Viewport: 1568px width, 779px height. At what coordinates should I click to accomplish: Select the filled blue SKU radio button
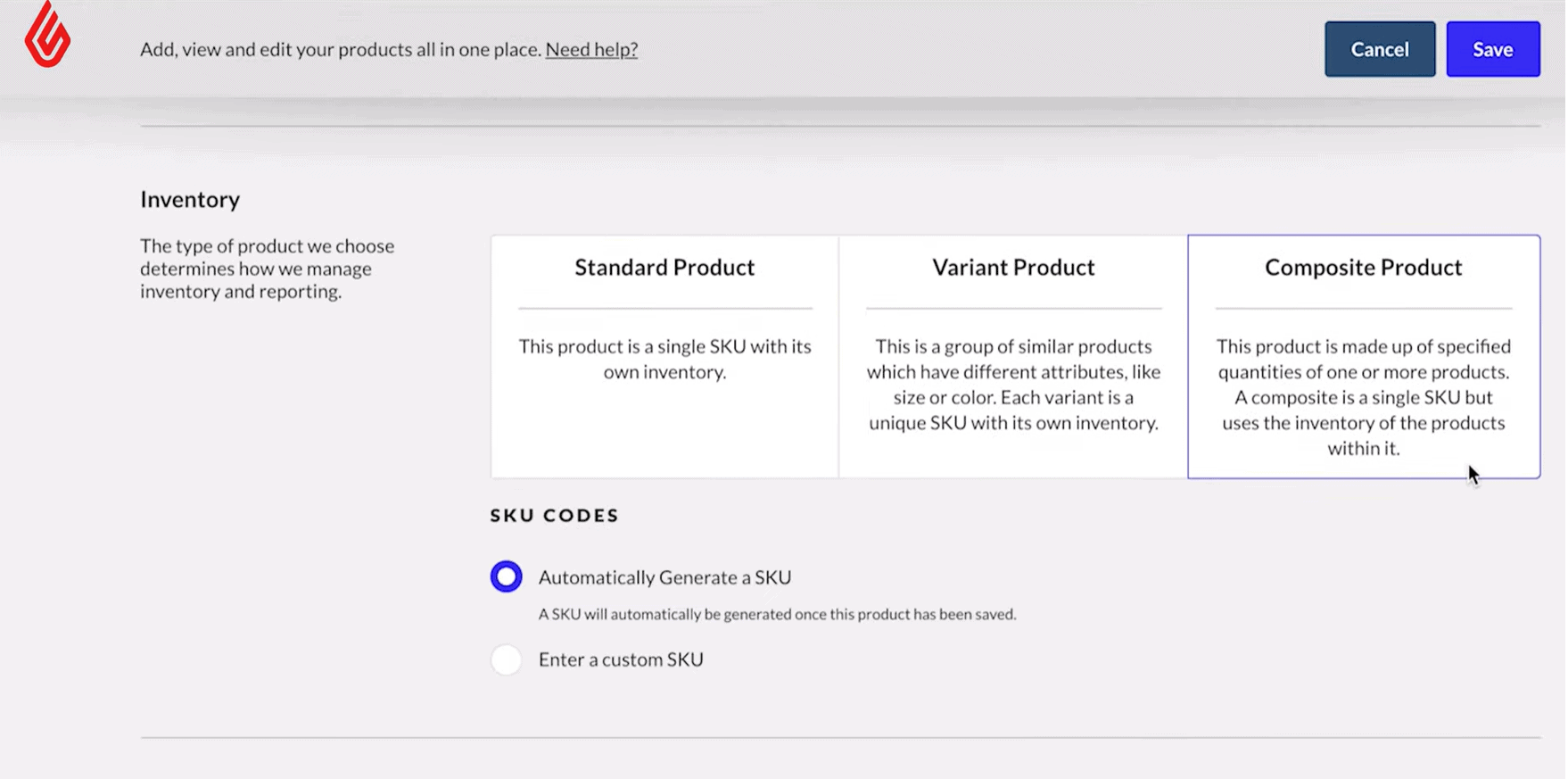[506, 576]
